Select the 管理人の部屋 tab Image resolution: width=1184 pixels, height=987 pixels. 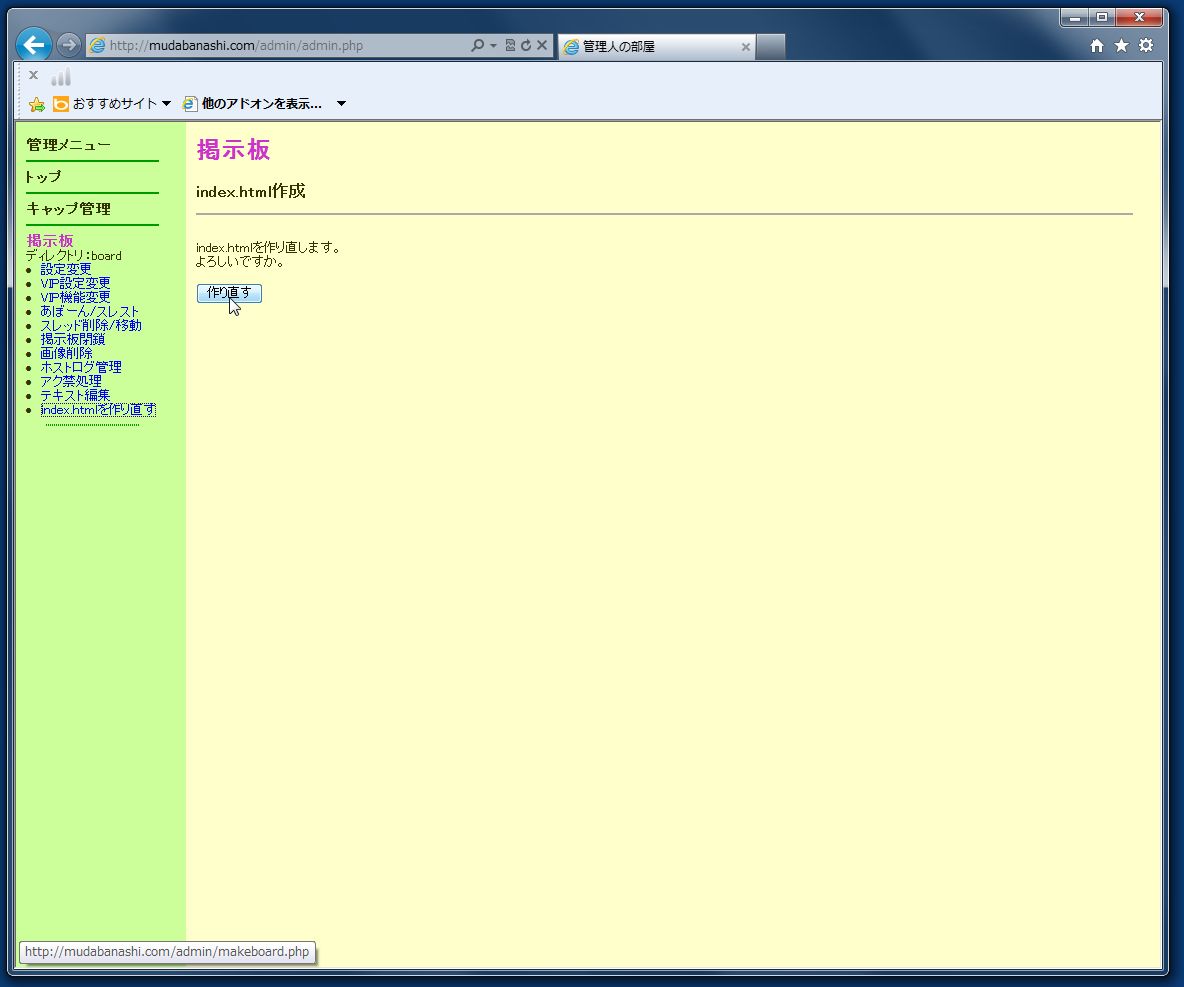[x=656, y=46]
